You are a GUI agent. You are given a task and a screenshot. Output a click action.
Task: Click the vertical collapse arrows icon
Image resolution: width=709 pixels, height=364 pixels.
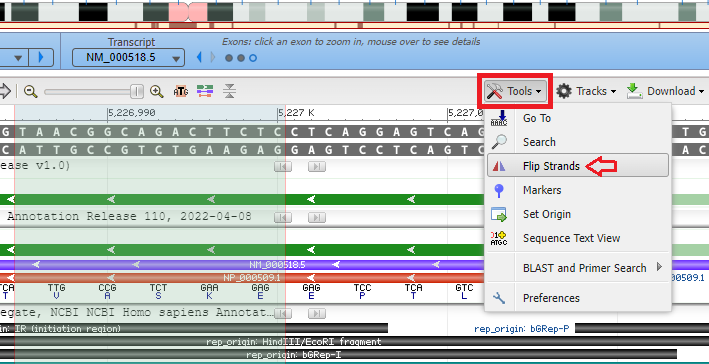click(x=230, y=91)
